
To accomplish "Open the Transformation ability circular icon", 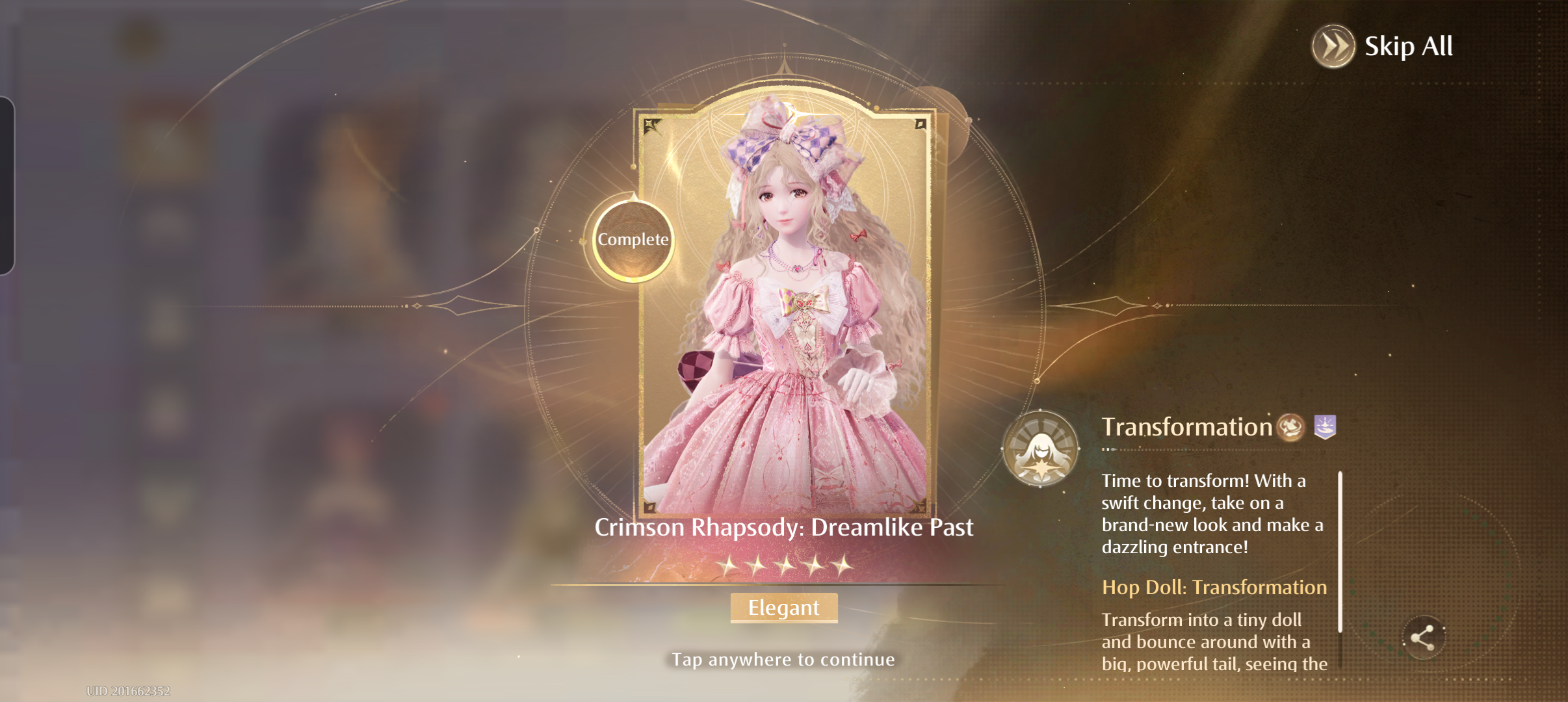I will (1040, 449).
